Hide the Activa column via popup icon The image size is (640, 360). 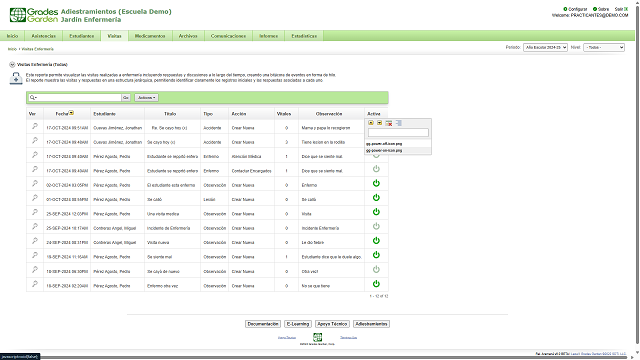389,123
